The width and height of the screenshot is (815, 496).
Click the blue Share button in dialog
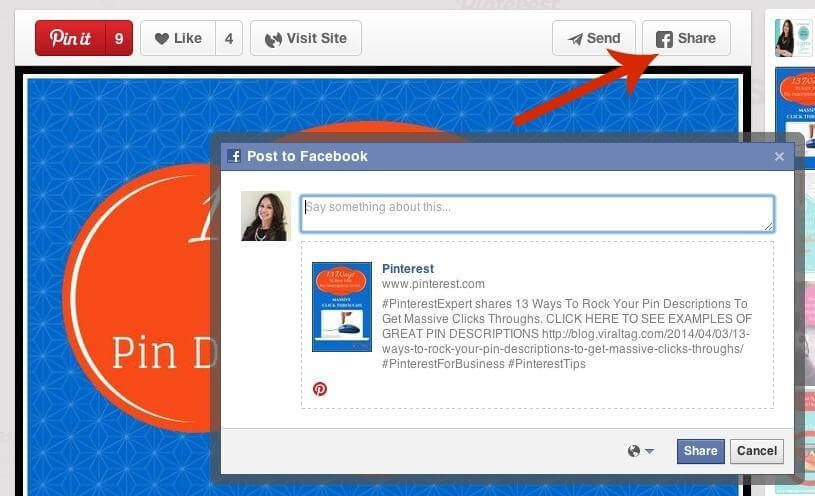(700, 451)
